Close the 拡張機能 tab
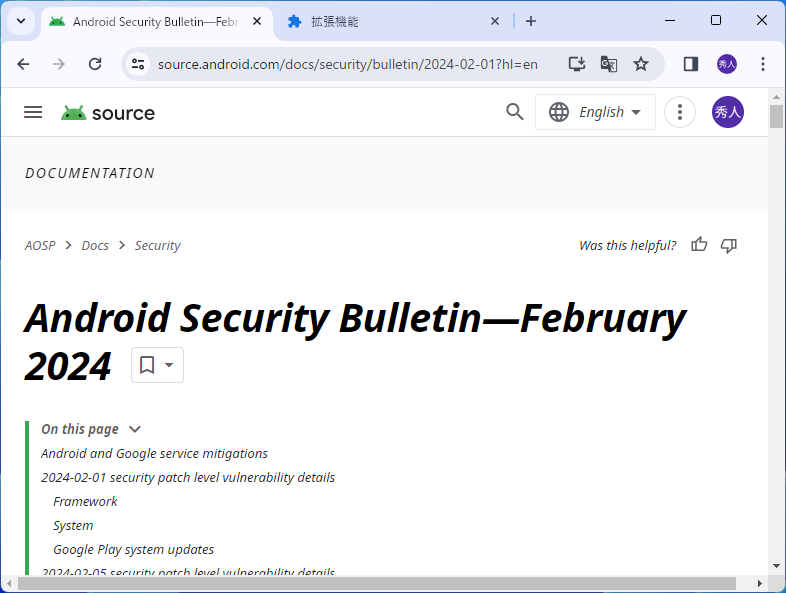 pos(495,22)
